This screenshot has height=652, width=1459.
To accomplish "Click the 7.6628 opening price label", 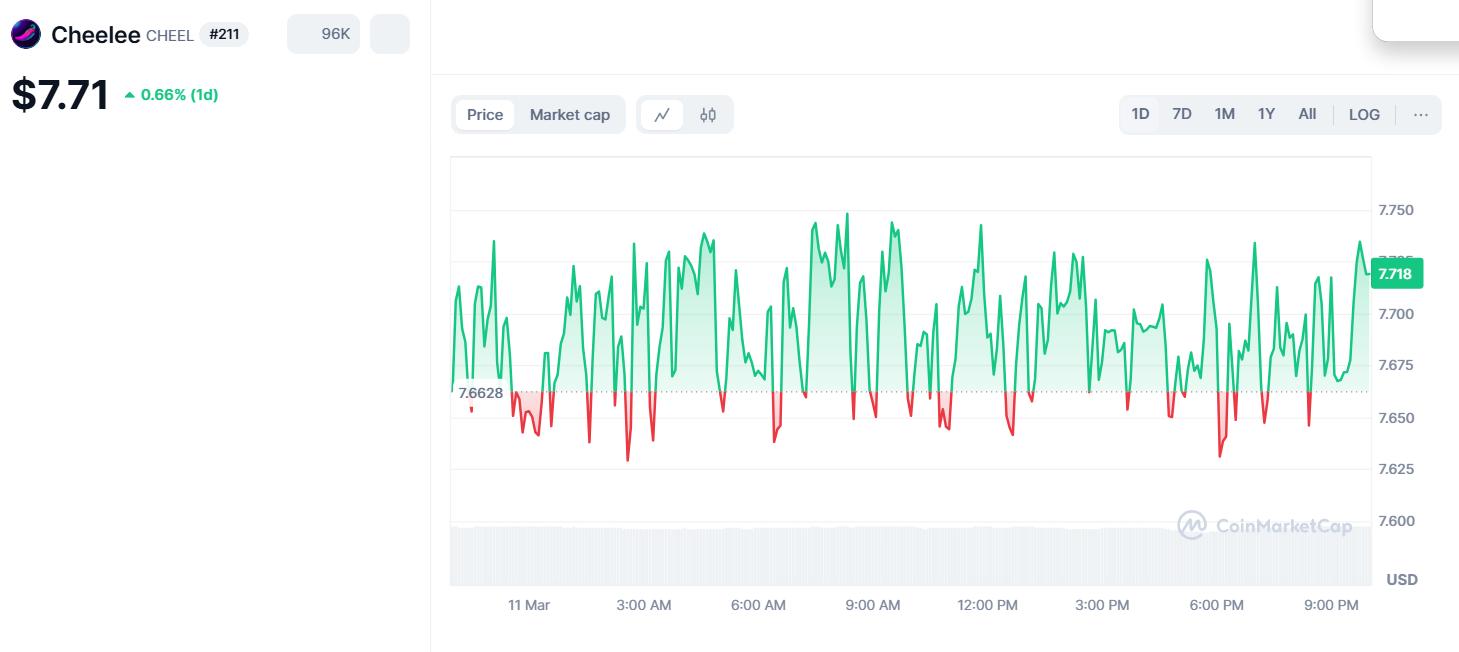I will 480,393.
